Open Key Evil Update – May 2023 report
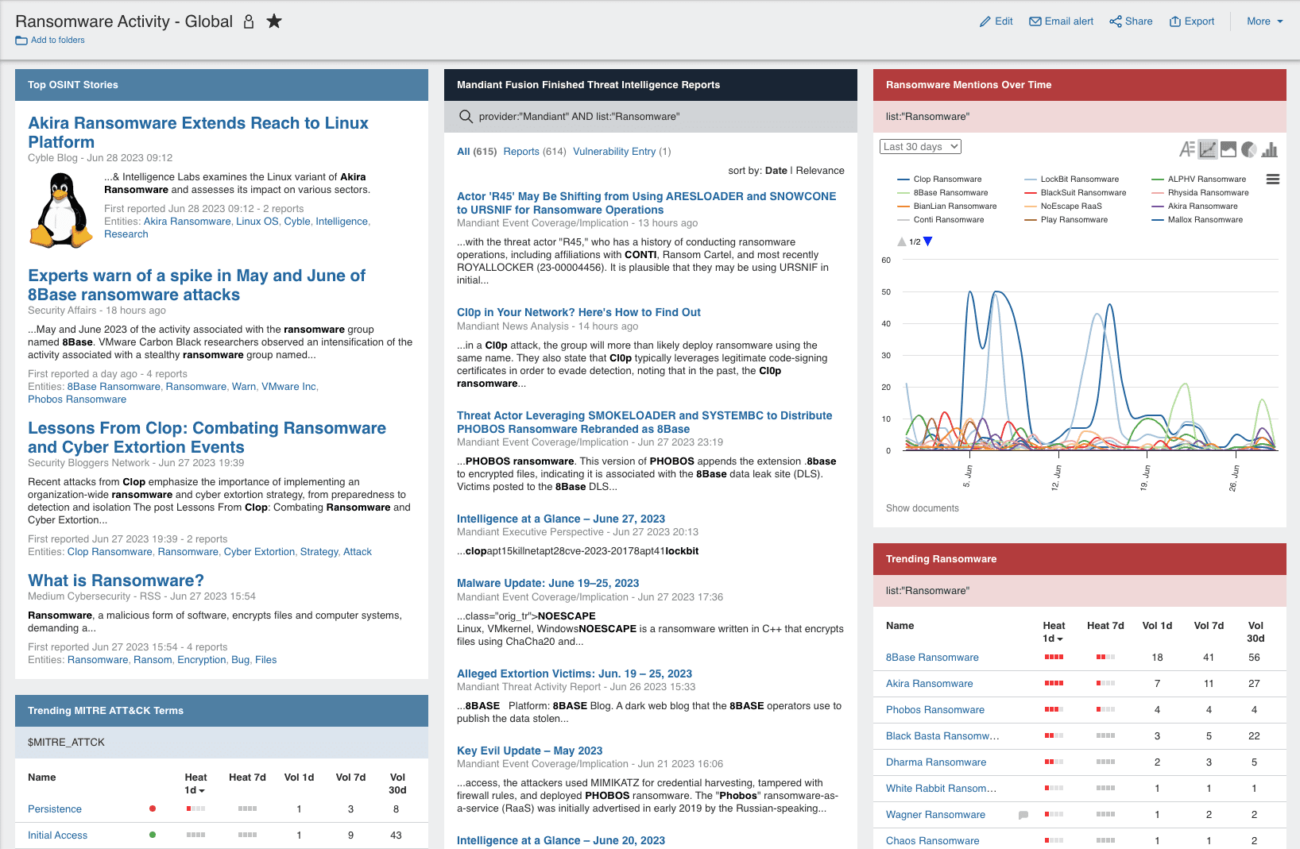Image resolution: width=1300 pixels, height=849 pixels. pyautogui.click(x=530, y=750)
